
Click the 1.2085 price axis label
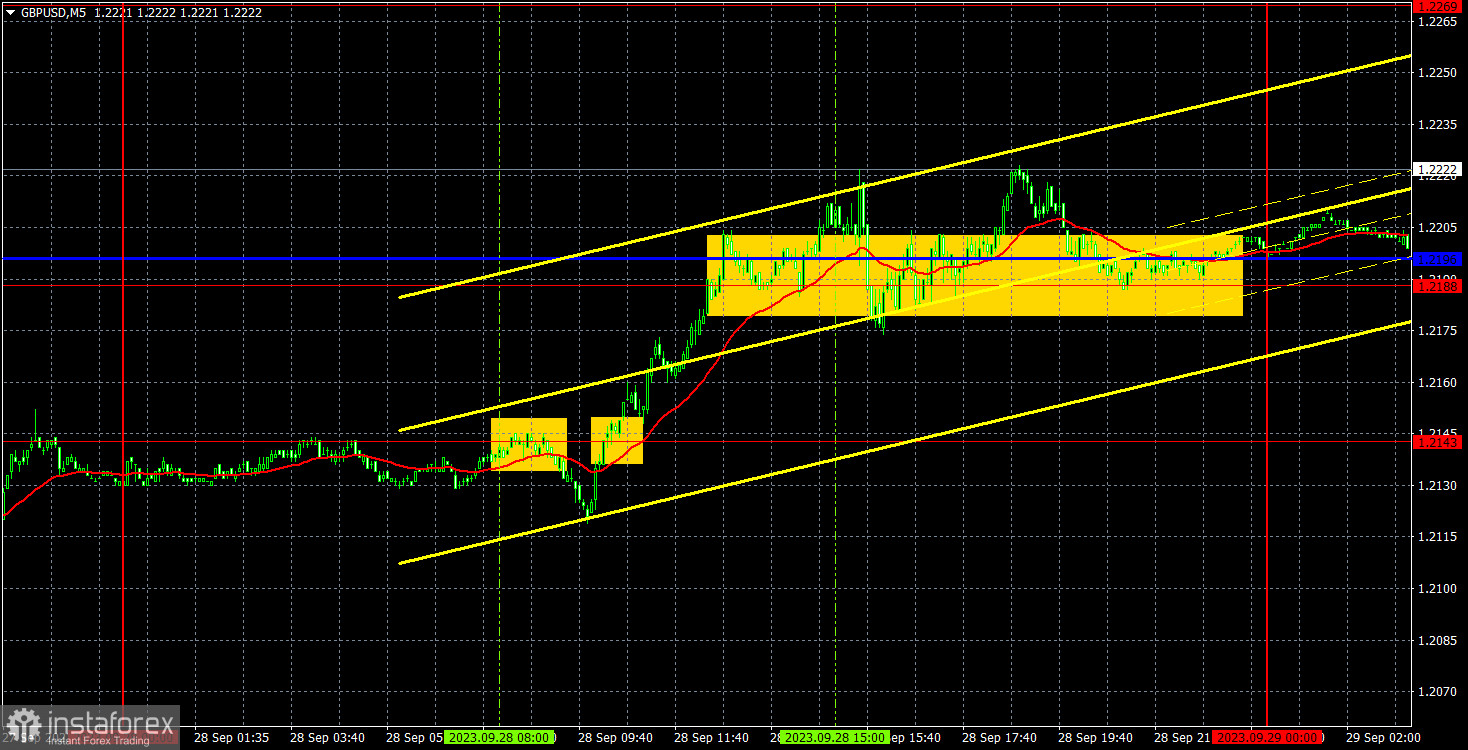(x=1436, y=640)
